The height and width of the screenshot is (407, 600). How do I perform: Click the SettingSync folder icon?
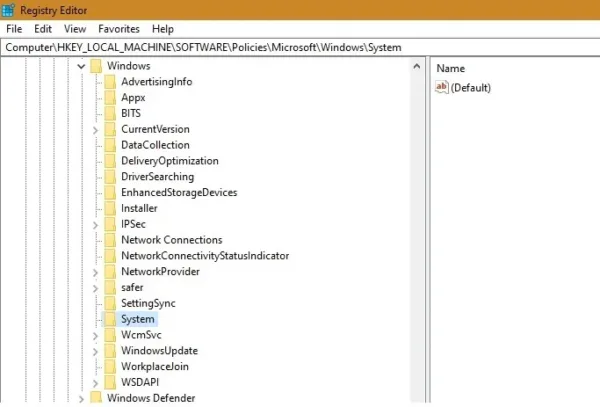[110, 303]
